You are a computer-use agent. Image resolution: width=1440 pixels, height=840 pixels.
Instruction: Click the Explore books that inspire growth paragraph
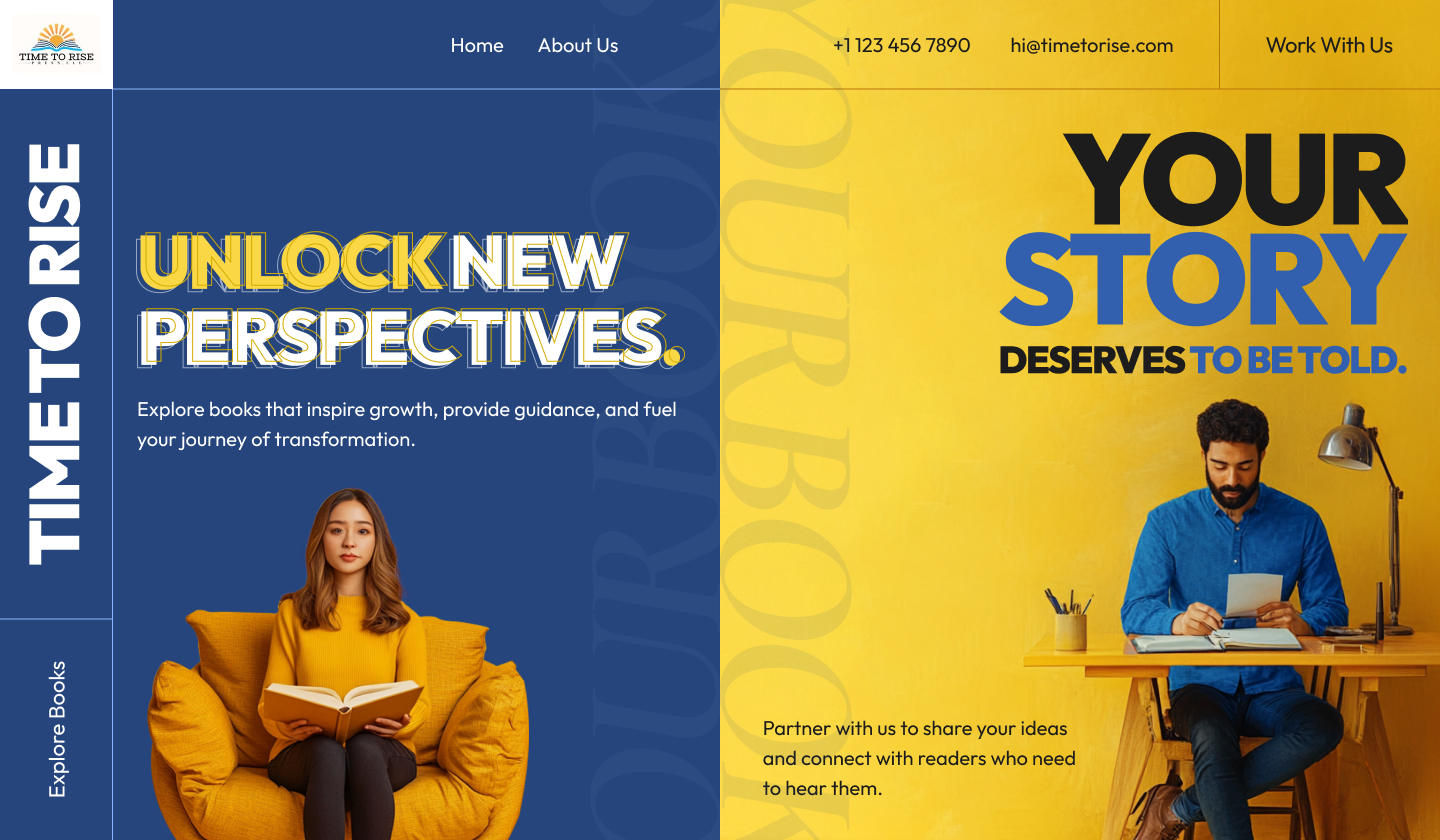(407, 424)
